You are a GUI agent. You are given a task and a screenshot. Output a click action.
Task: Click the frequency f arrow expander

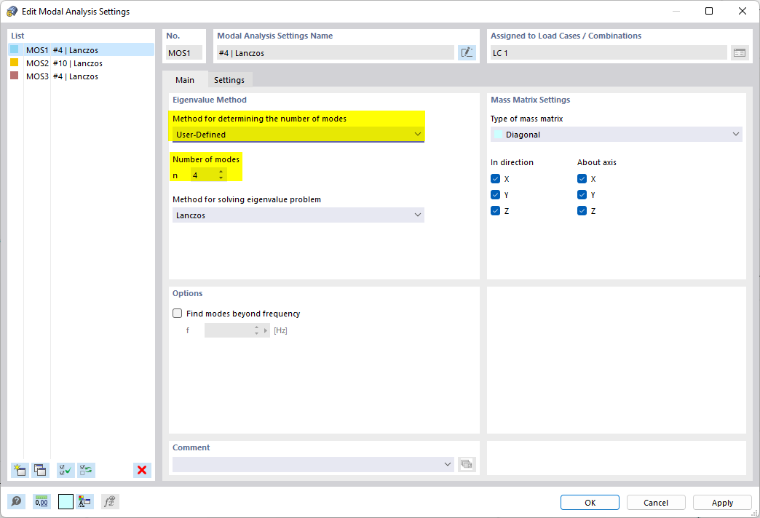click(265, 330)
